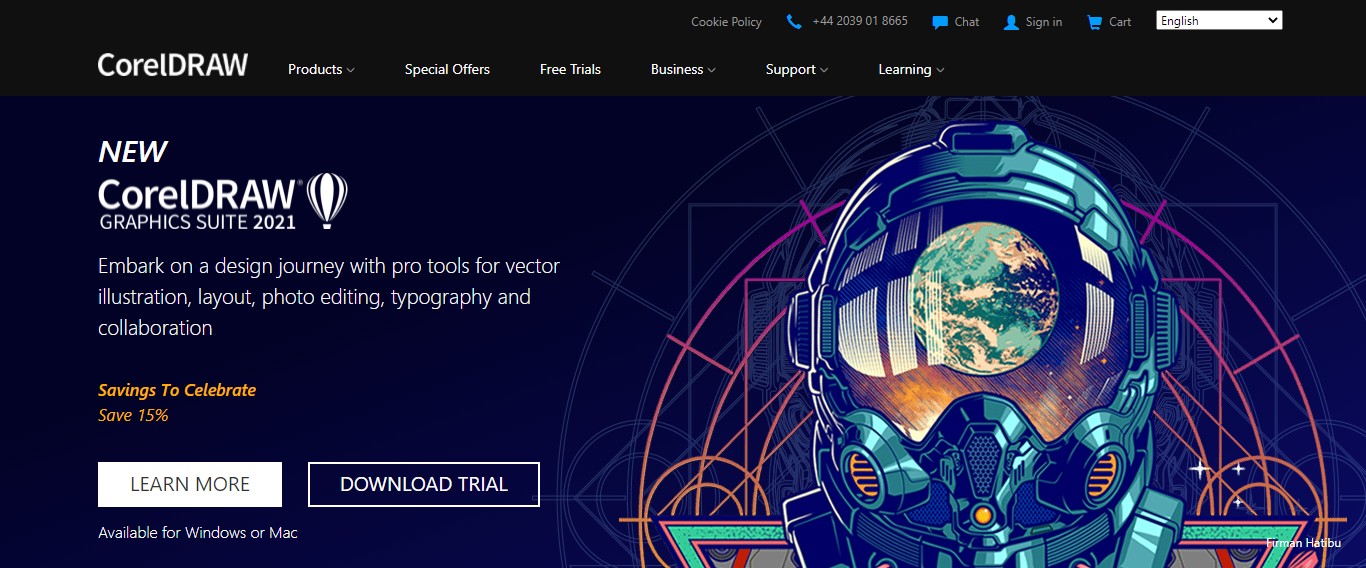This screenshot has height=568, width=1366.
Task: Click the Available for Windows or Mac text
Action: pyautogui.click(x=198, y=533)
